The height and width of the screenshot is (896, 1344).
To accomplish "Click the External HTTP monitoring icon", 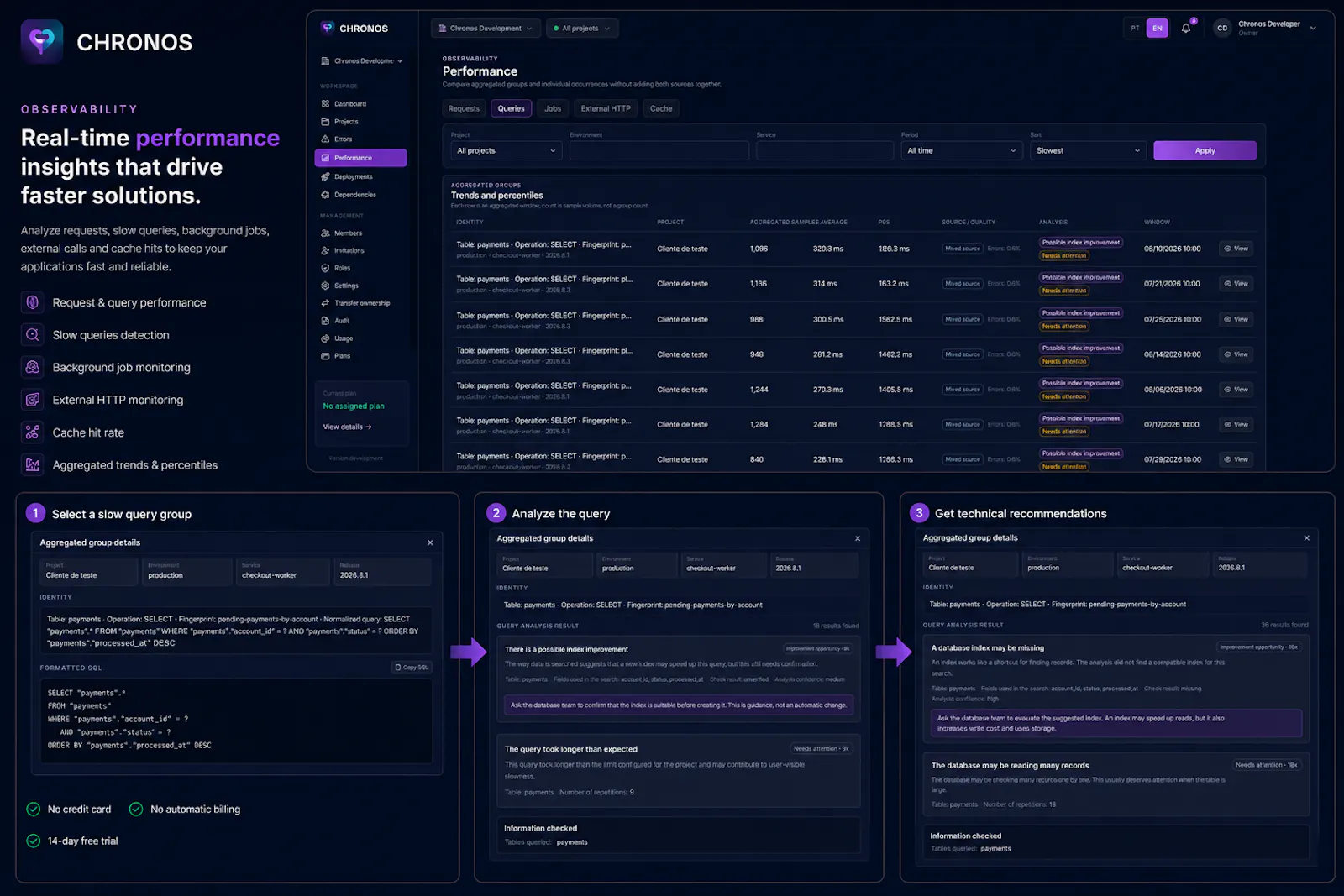I will click(33, 400).
